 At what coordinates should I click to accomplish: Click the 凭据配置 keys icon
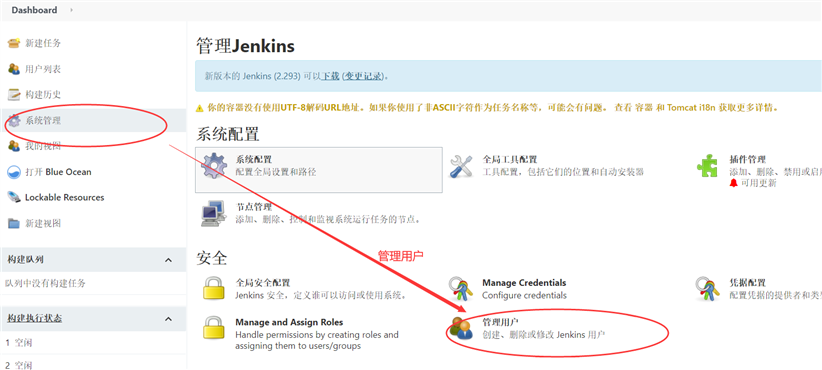pos(708,289)
